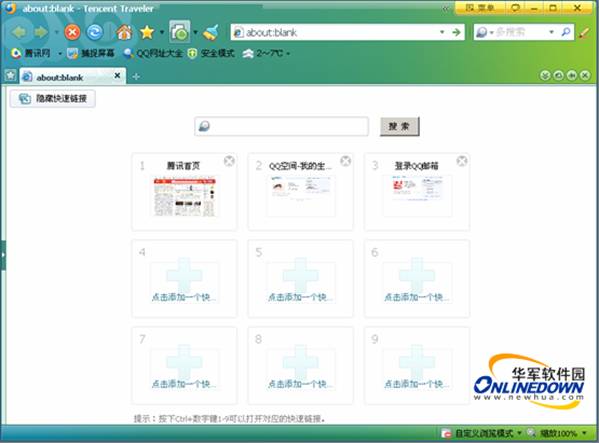
Task: Click the Tencent Traveler logo in title bar
Action: click(x=10, y=8)
